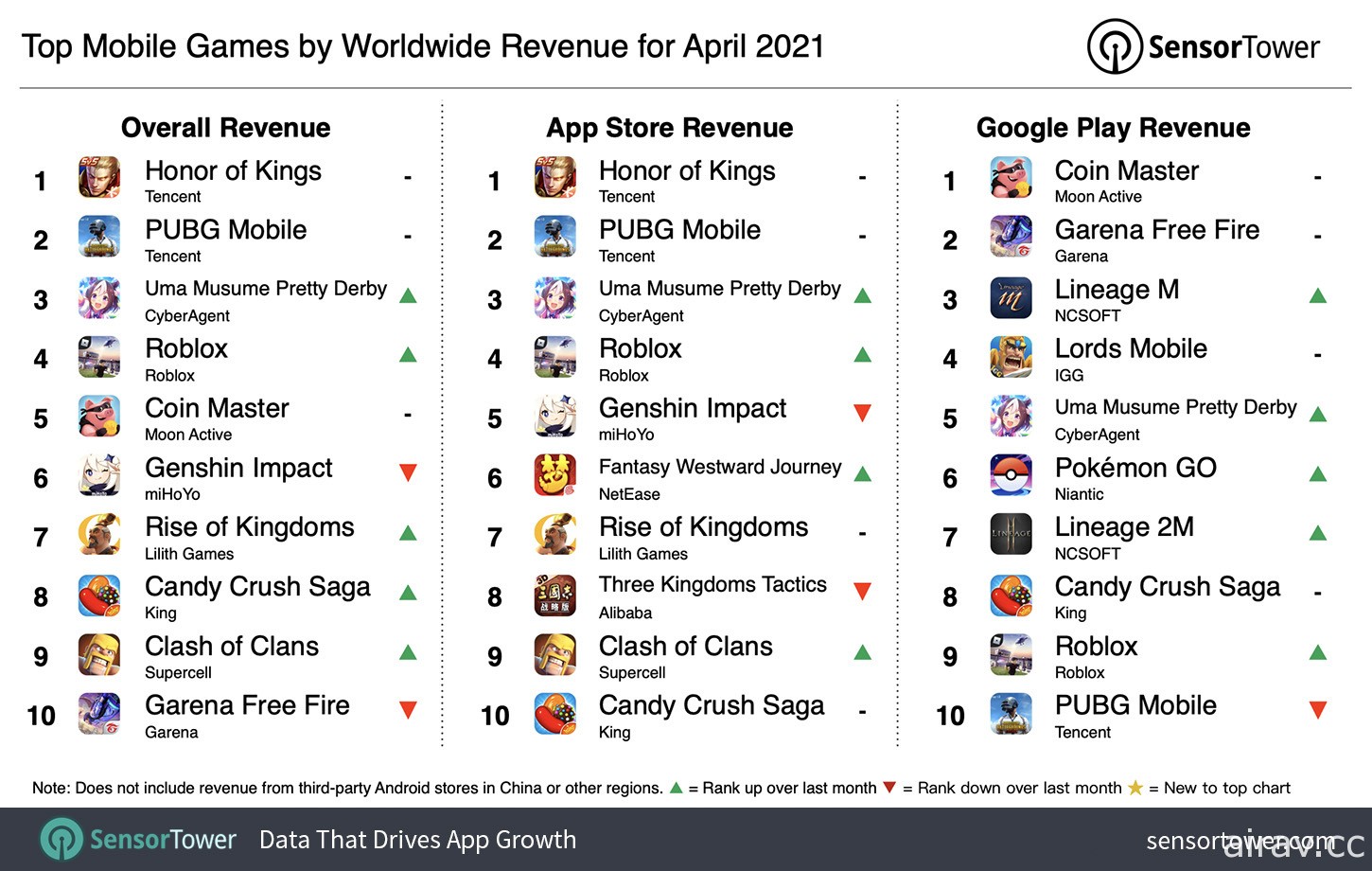Click "IGG" publisher label
This screenshot has height=871, width=1372.
pyautogui.click(x=1069, y=375)
